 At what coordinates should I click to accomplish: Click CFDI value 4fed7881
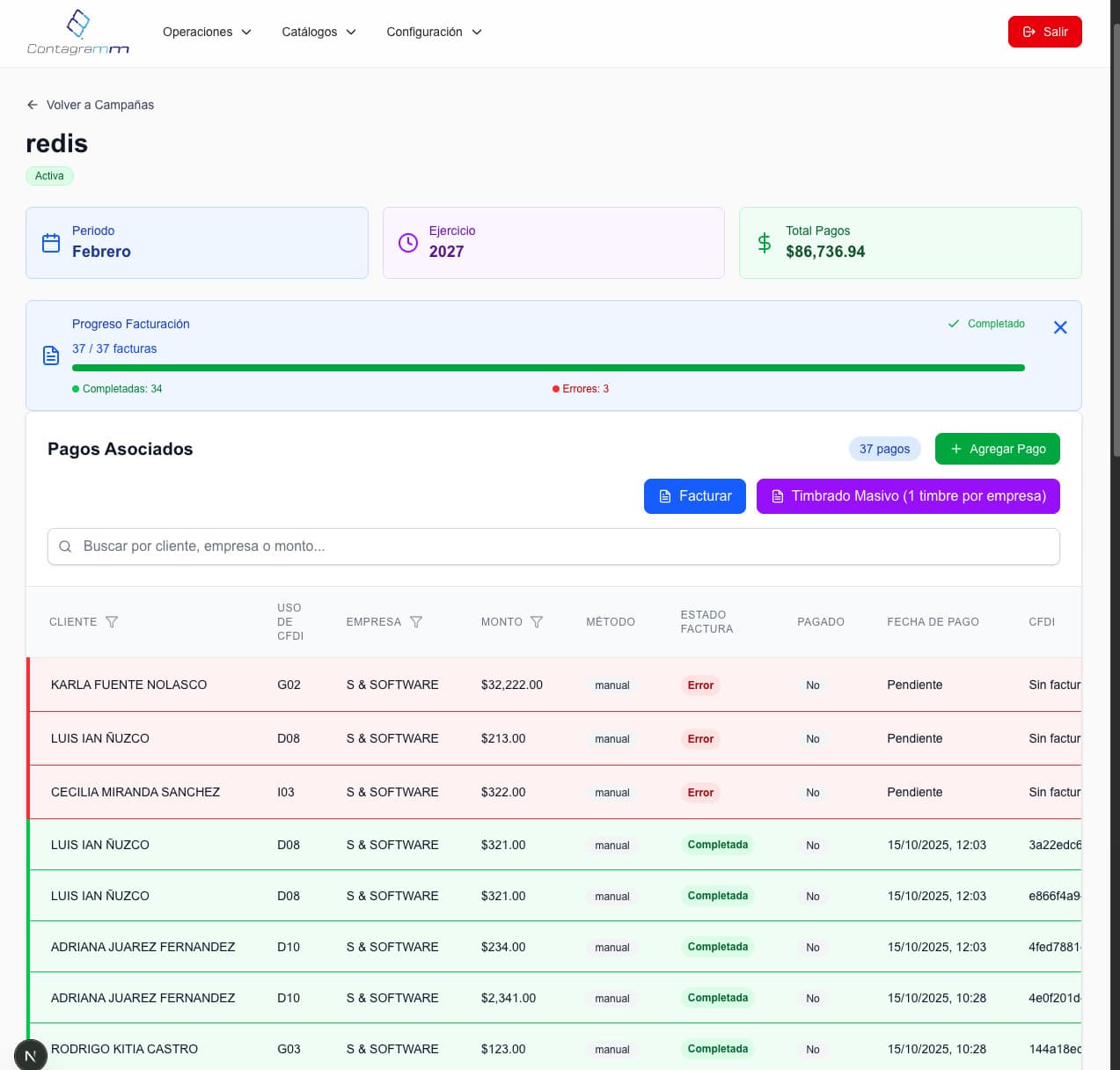[x=1055, y=947]
